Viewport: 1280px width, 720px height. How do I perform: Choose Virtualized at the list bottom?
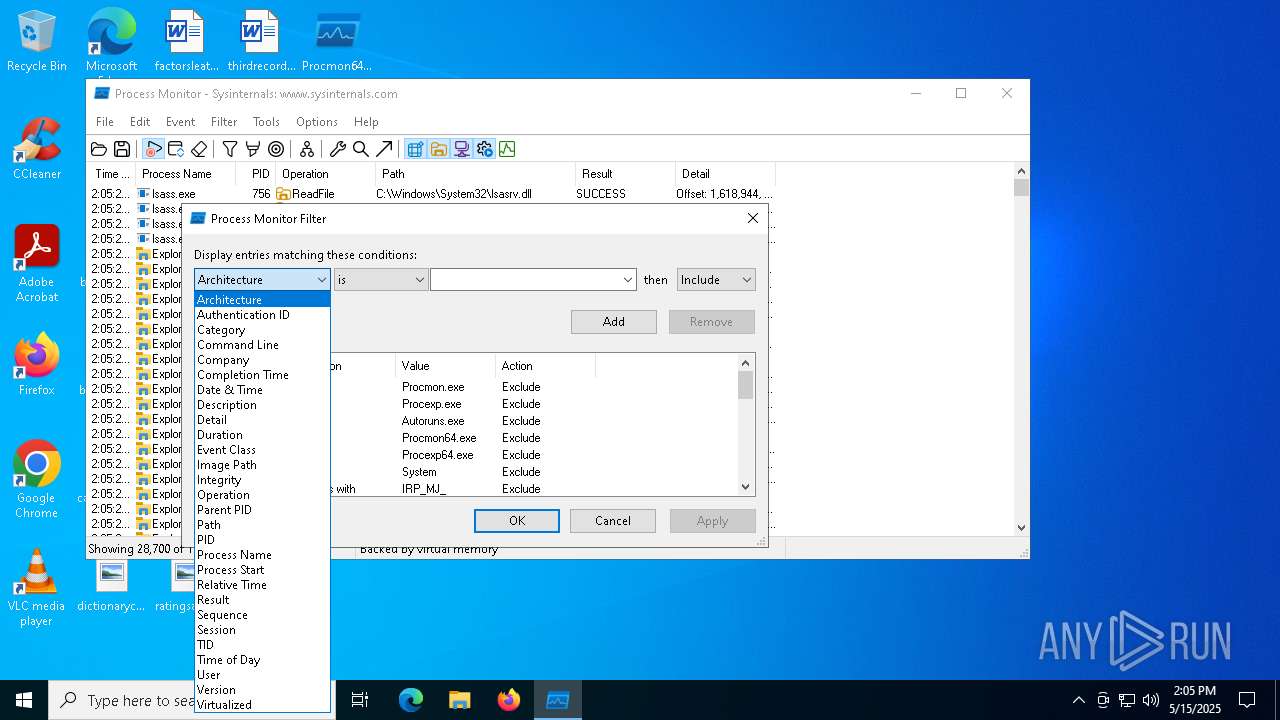coord(262,705)
